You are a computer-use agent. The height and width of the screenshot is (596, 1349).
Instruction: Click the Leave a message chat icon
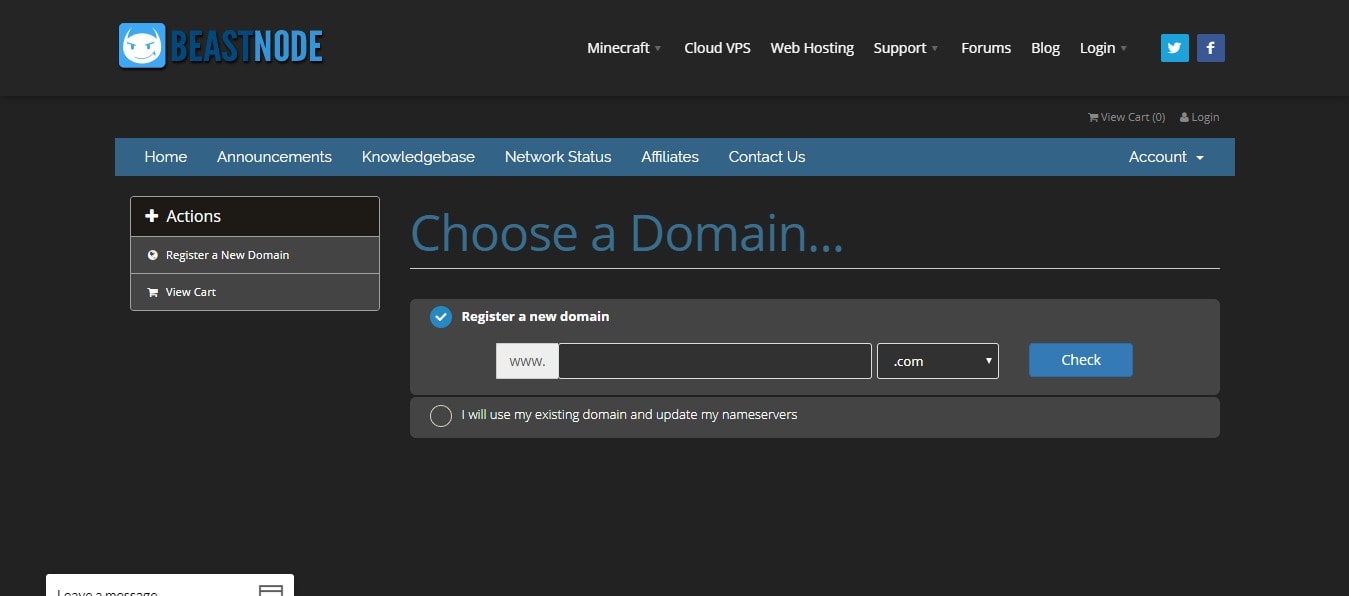pos(271,590)
